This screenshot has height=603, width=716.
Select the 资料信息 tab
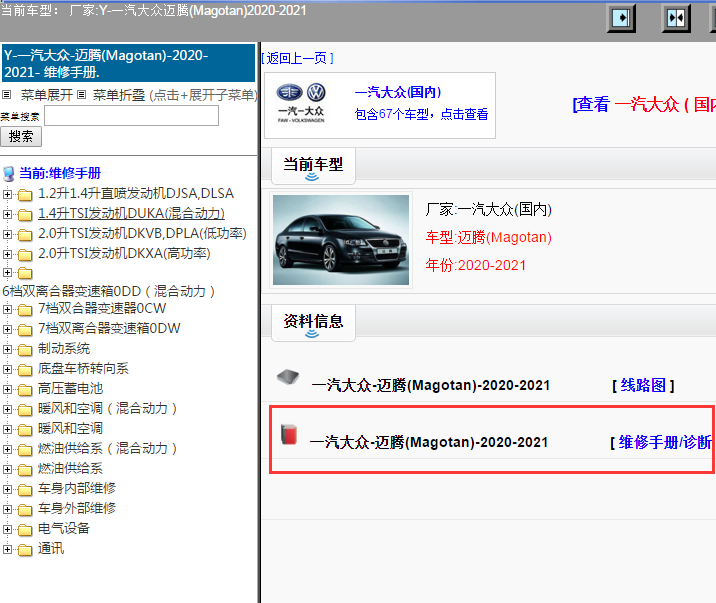point(313,322)
